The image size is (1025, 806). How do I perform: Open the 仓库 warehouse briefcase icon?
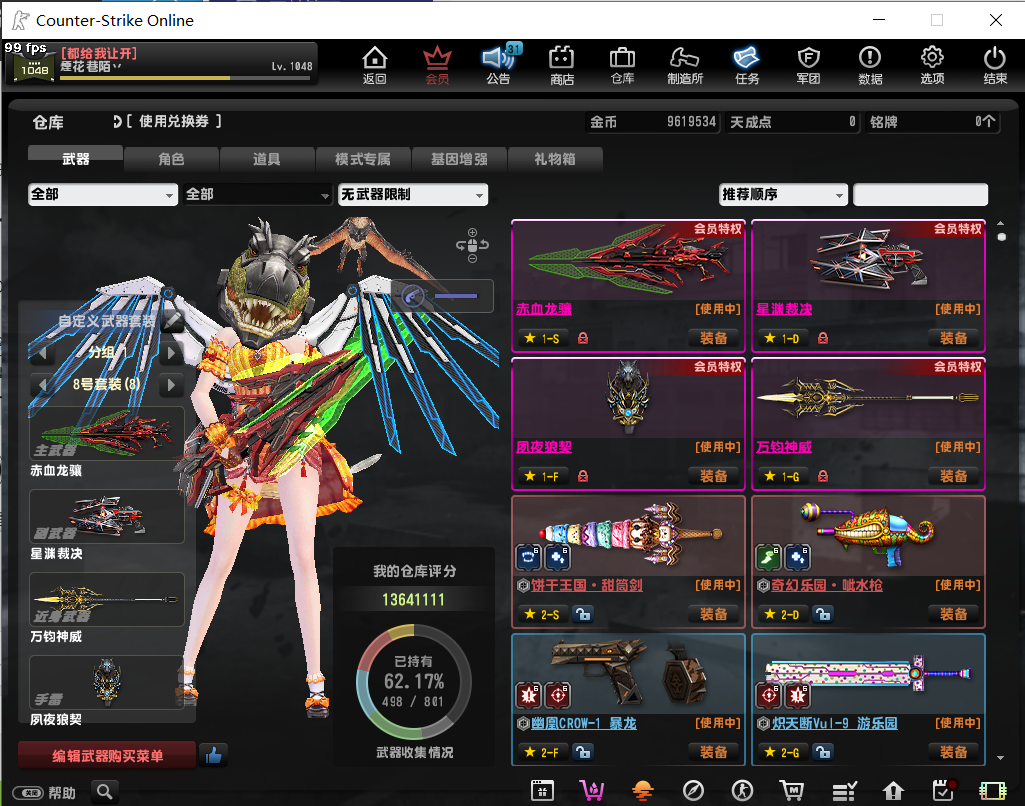622,64
